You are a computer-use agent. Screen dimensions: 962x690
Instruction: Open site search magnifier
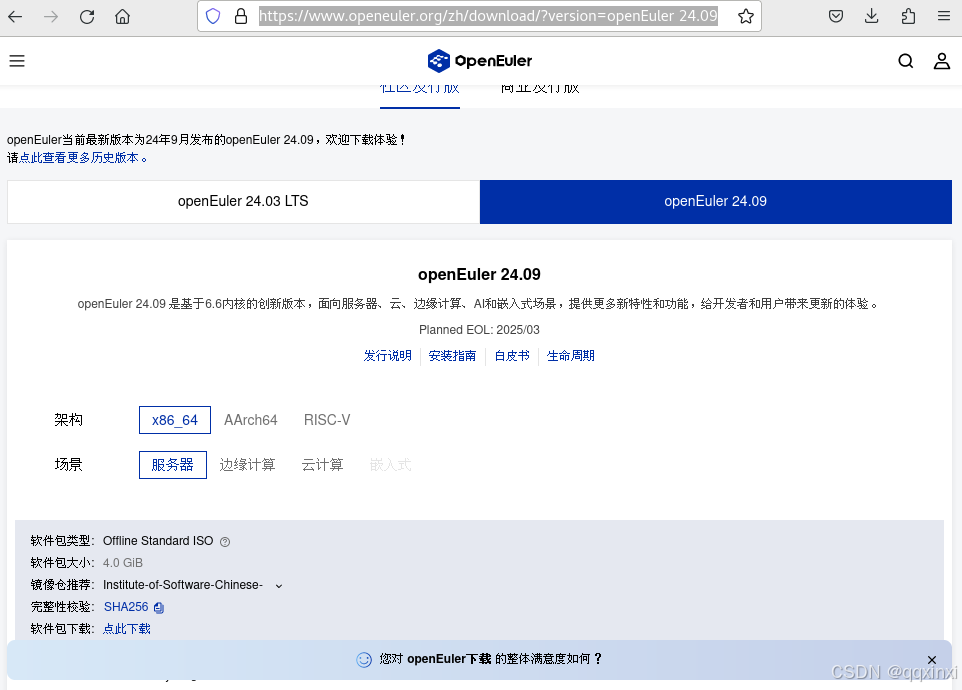[906, 61]
